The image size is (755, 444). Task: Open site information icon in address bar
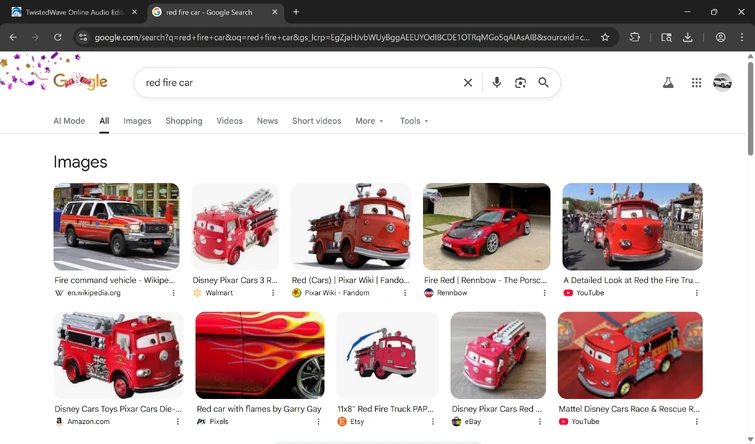click(x=83, y=37)
